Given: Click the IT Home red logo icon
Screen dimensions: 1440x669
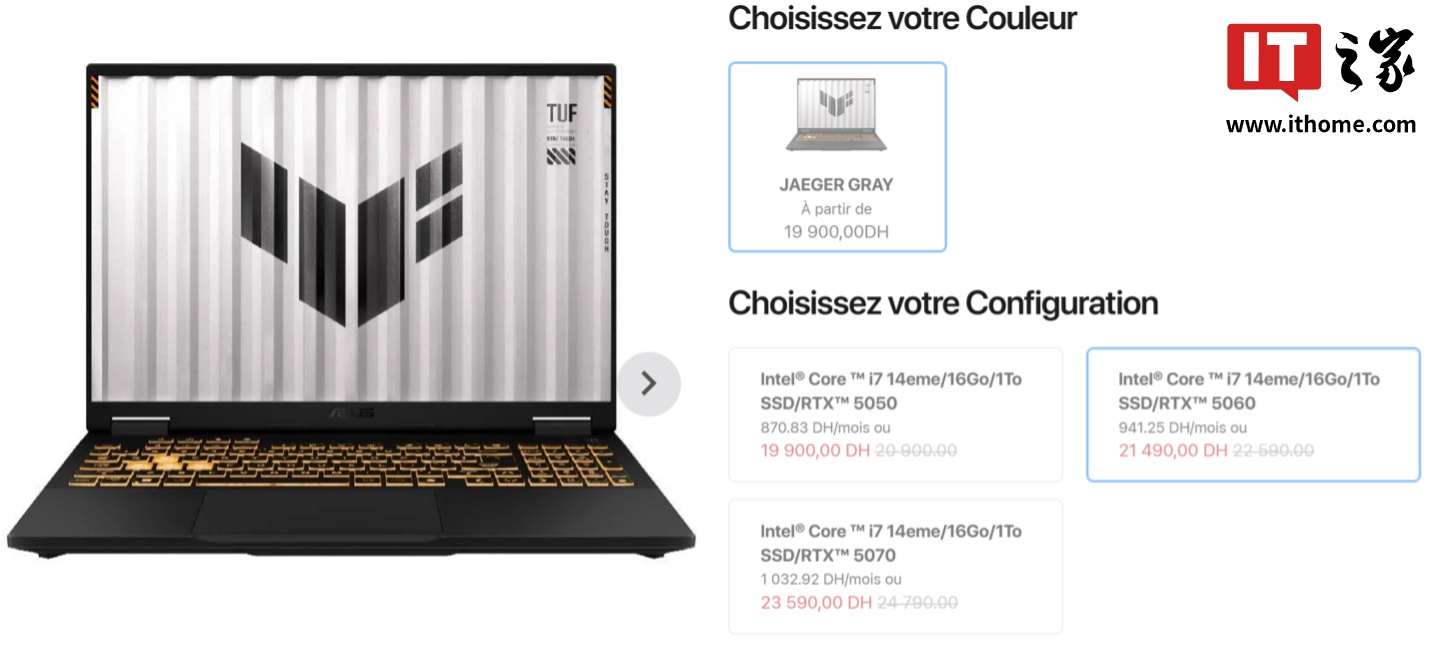Looking at the screenshot, I should 1274,60.
